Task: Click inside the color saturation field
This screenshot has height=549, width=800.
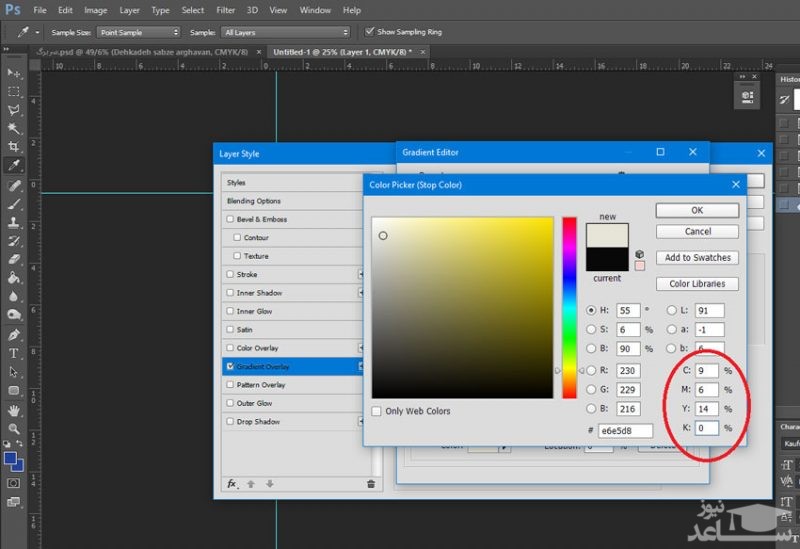Action: 460,306
